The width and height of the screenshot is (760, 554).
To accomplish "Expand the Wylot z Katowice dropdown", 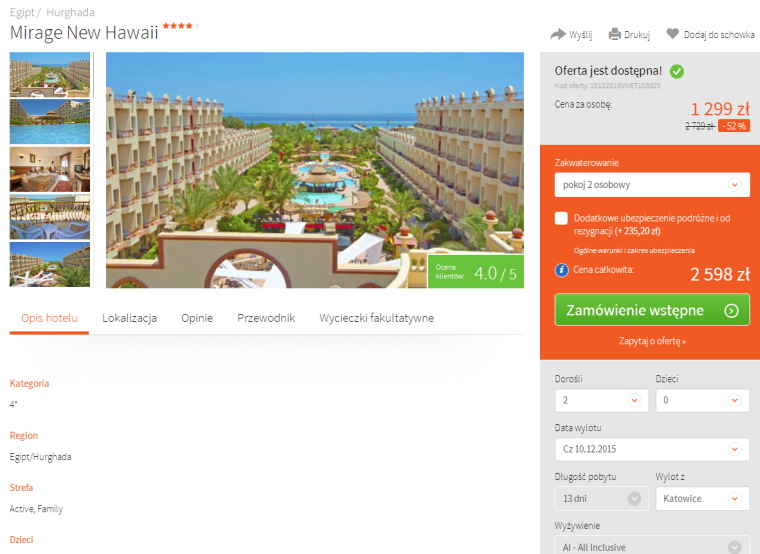I will click(702, 499).
